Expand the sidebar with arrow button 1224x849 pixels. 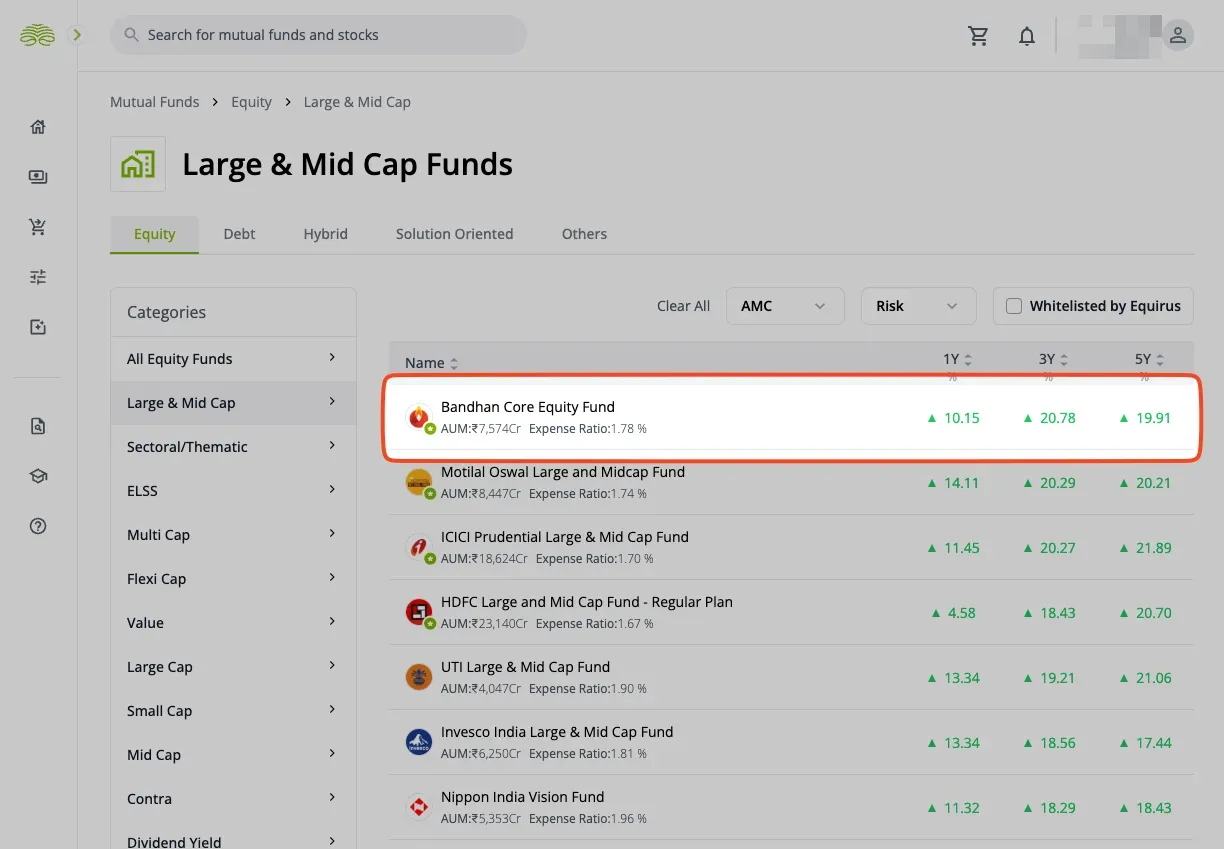(x=77, y=35)
